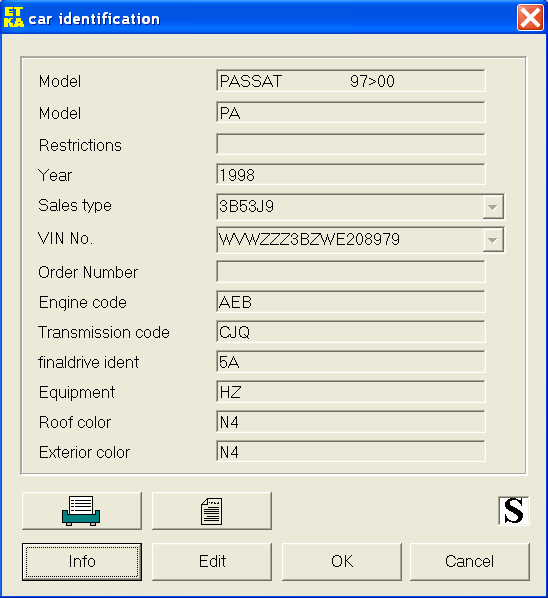This screenshot has height=598, width=548.
Task: Click the Model field showing PASSAT 97>00
Action: coord(351,81)
